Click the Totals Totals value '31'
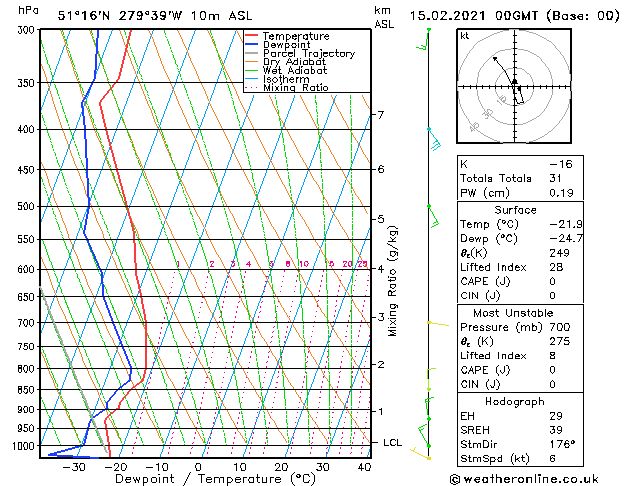Image resolution: width=629 pixels, height=486 pixels. [x=556, y=178]
